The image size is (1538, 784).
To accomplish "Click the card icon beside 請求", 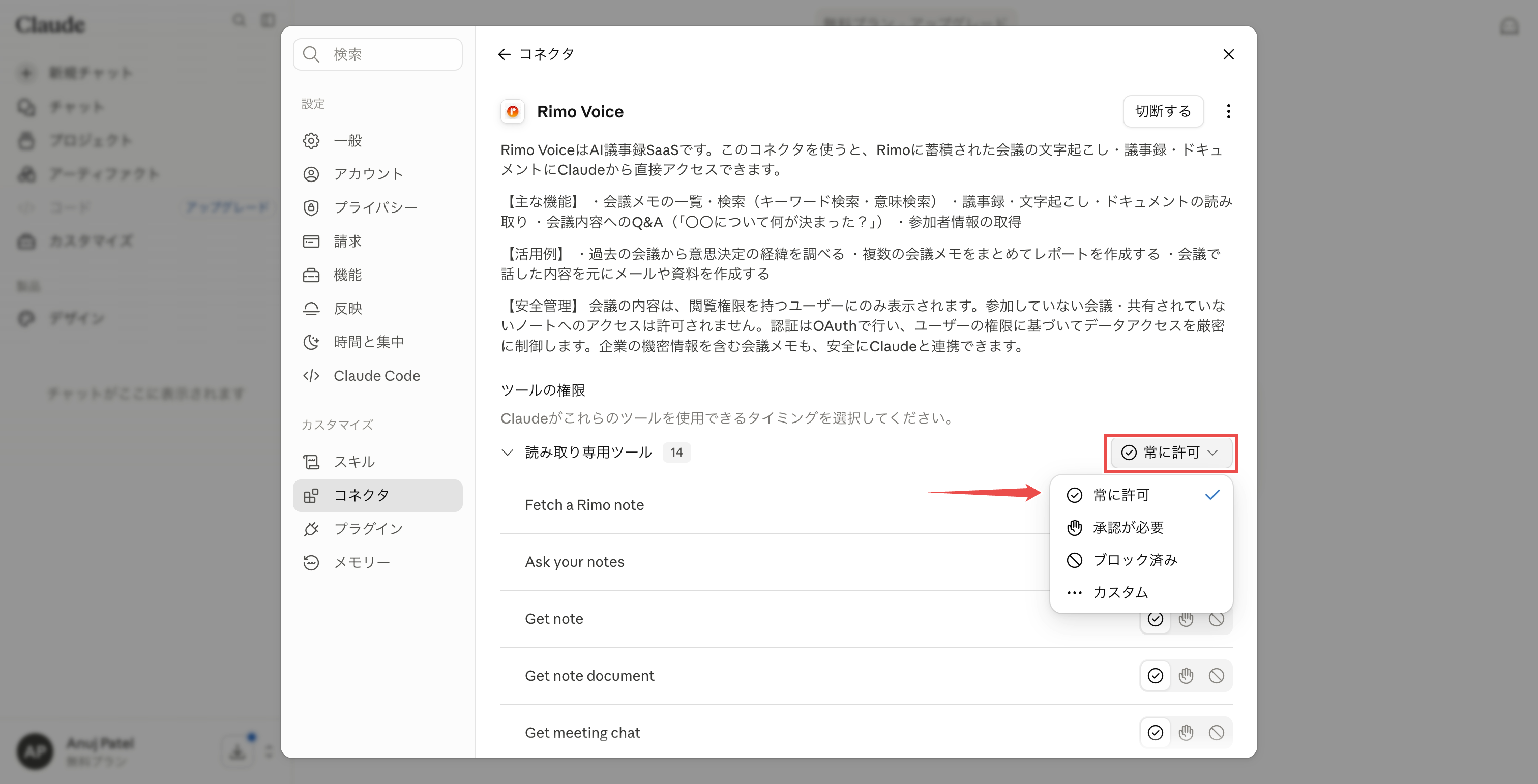I will tap(311, 241).
